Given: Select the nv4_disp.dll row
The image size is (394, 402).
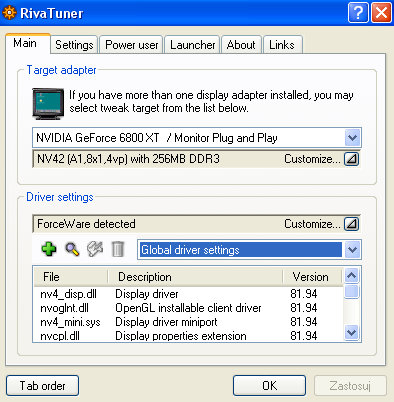Looking at the screenshot, I should [x=188, y=294].
